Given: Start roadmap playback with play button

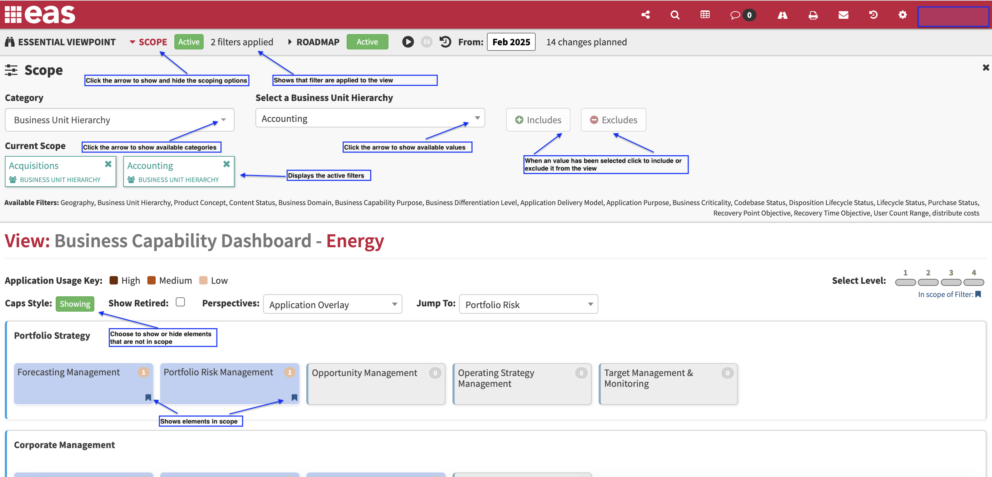Looking at the screenshot, I should click(x=408, y=42).
